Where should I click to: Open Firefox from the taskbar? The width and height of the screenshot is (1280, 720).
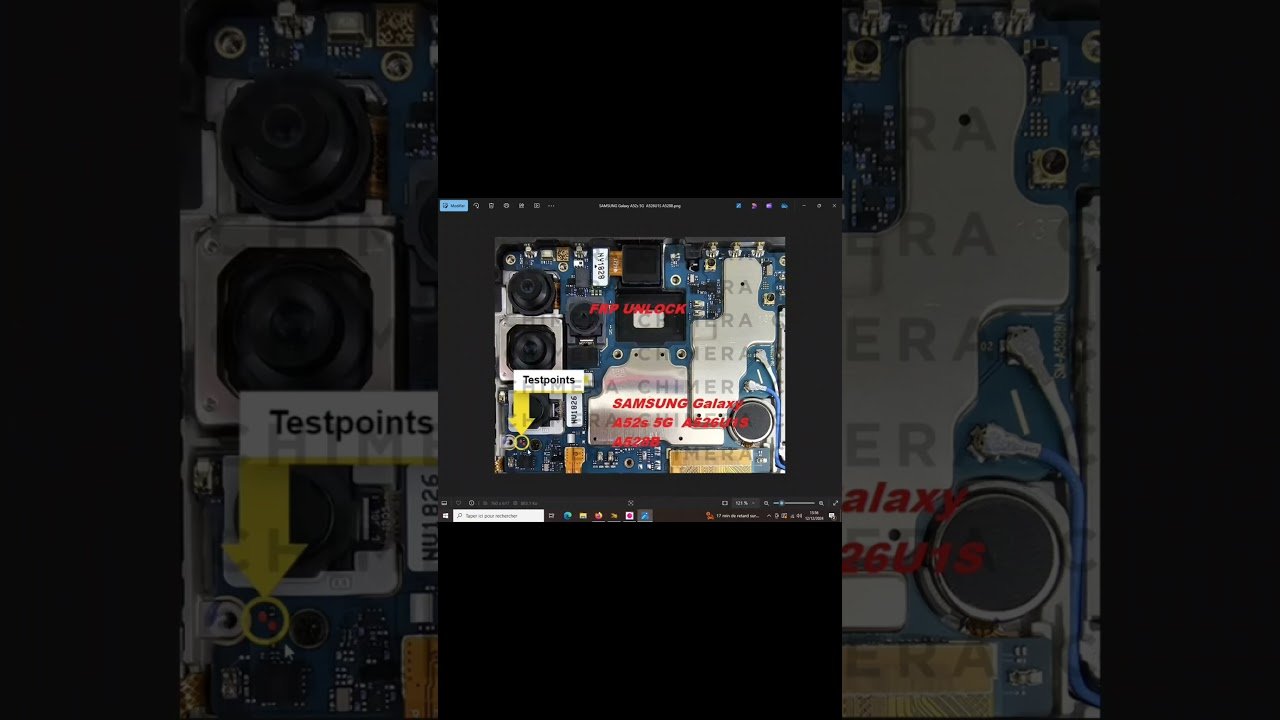click(x=598, y=516)
